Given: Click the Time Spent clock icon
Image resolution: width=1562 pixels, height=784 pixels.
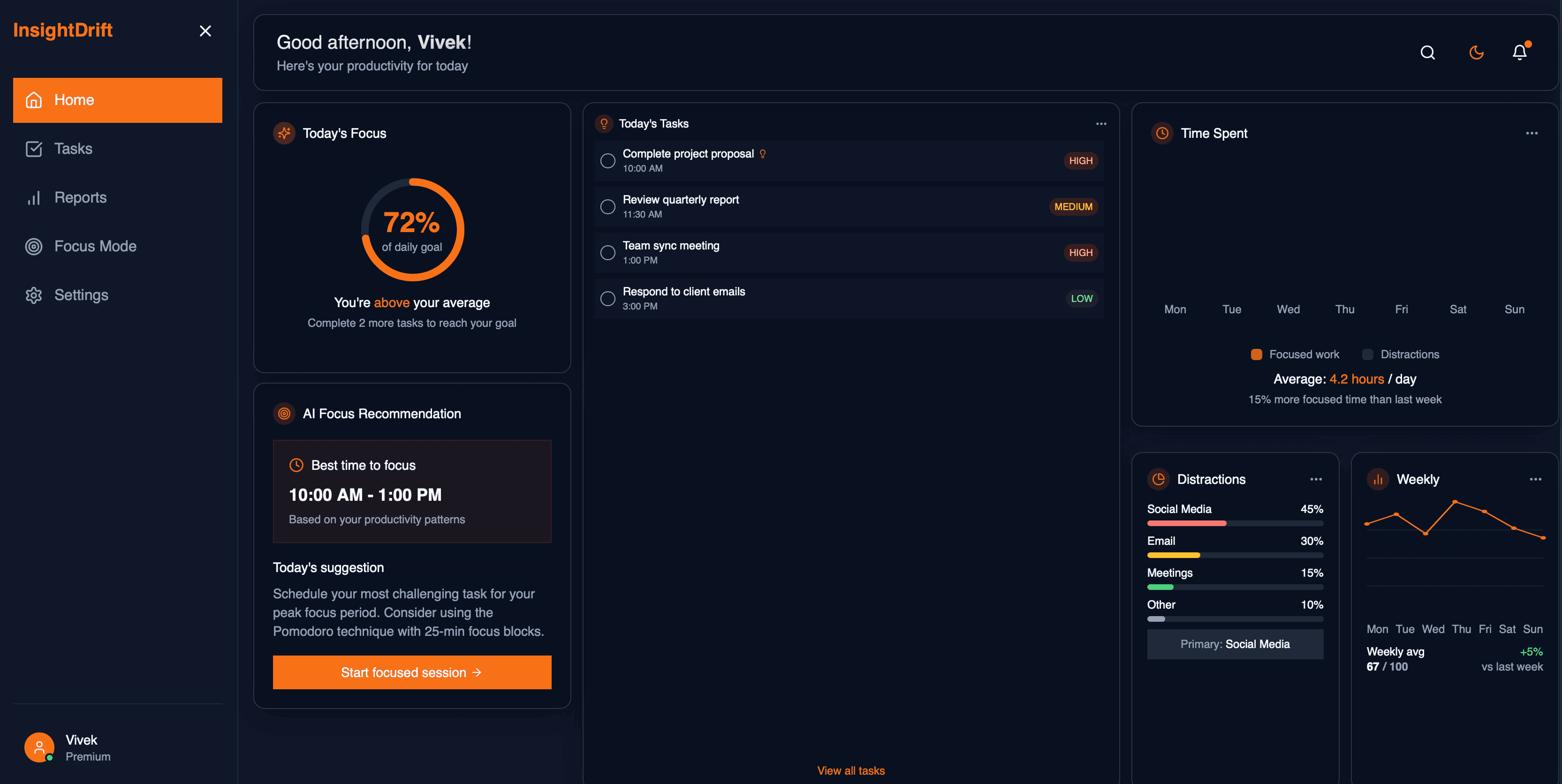Looking at the screenshot, I should [x=1162, y=133].
